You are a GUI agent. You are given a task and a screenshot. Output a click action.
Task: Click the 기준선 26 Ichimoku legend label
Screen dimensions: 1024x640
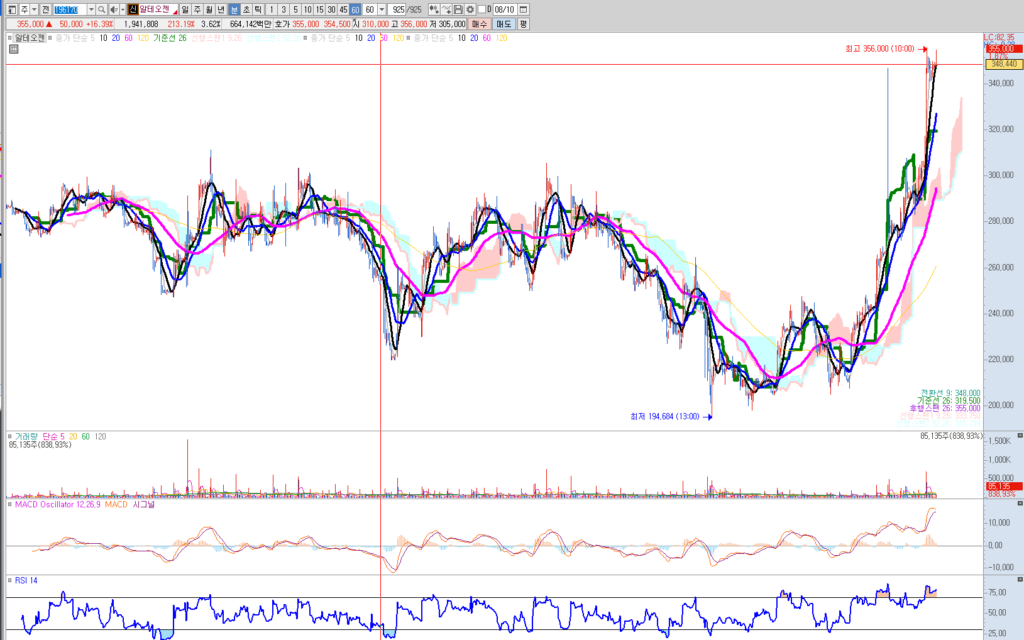tap(170, 38)
